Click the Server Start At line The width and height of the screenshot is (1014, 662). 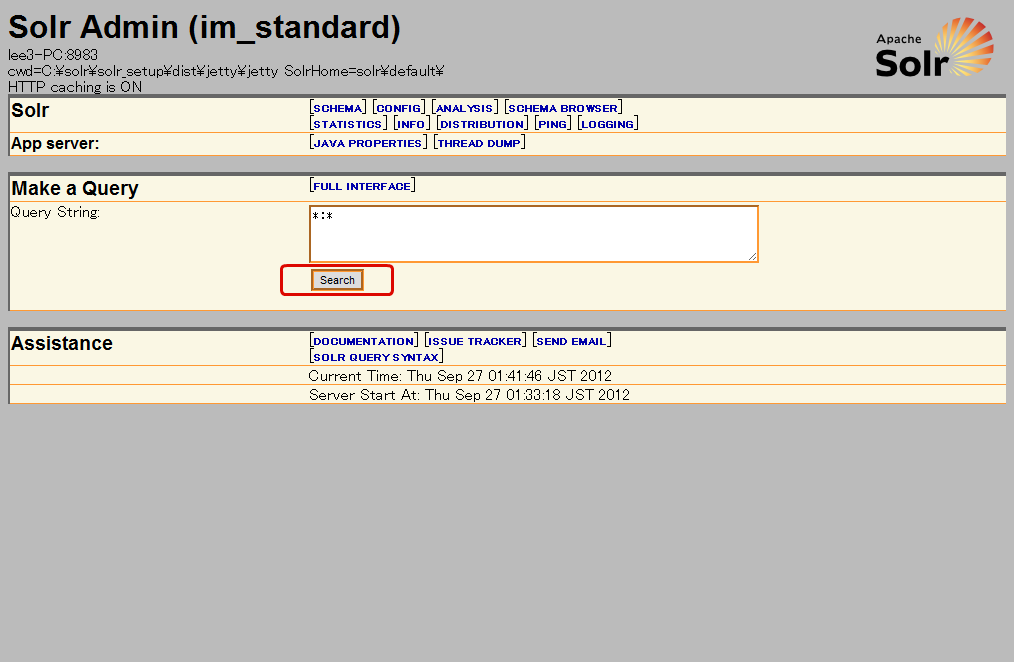[x=469, y=394]
